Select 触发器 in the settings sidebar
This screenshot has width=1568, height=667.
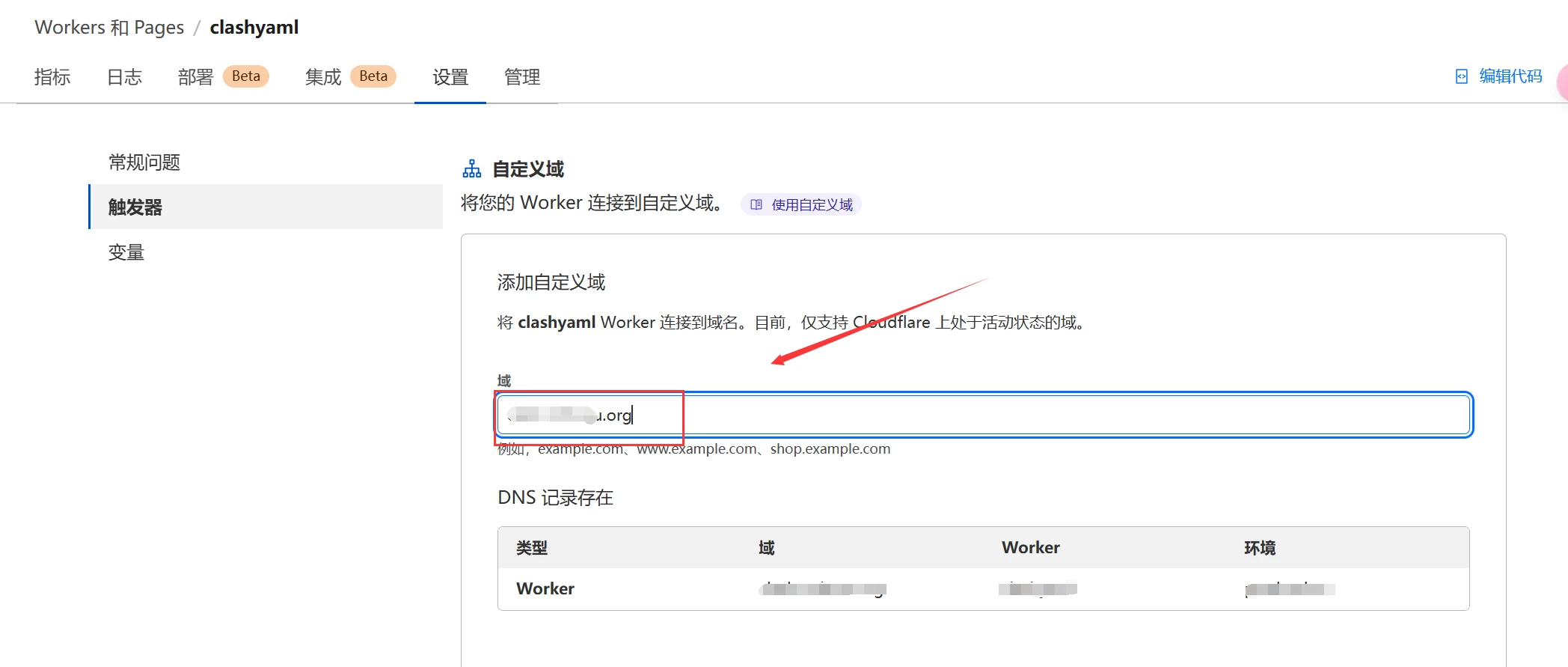[135, 207]
